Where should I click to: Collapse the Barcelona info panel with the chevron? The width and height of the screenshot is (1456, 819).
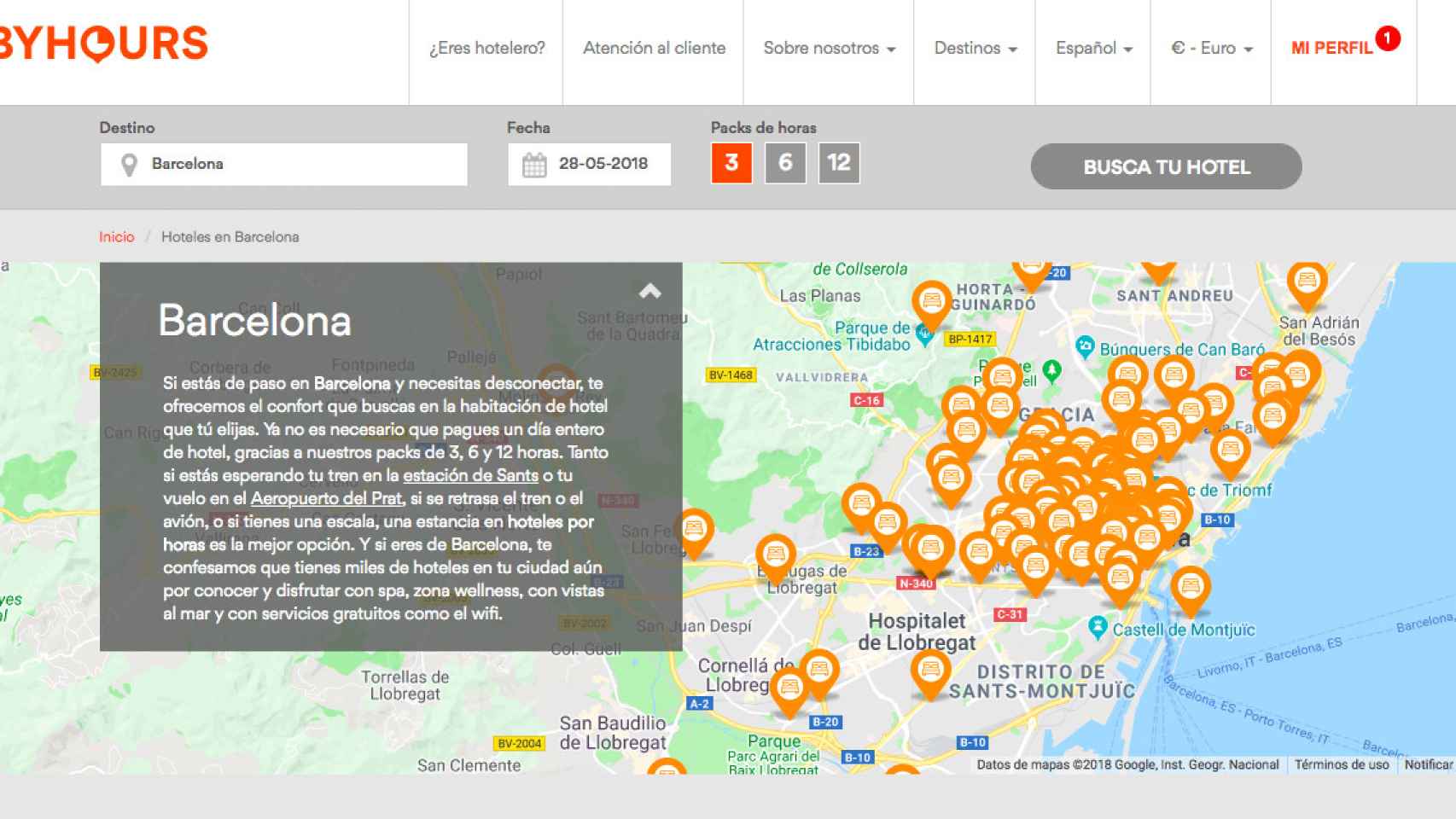tap(650, 292)
